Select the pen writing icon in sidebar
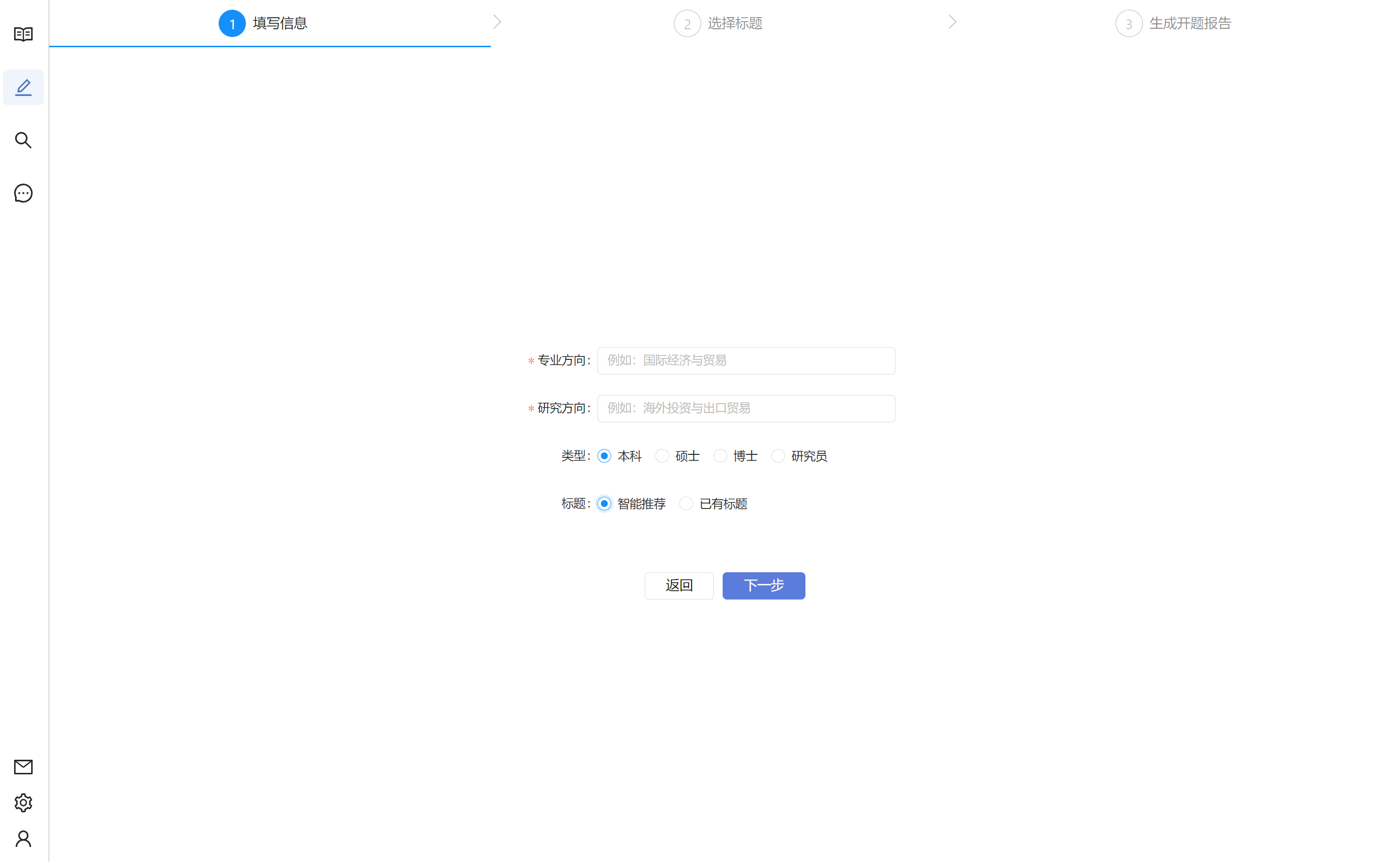This screenshot has height=862, width=1400. [x=23, y=87]
